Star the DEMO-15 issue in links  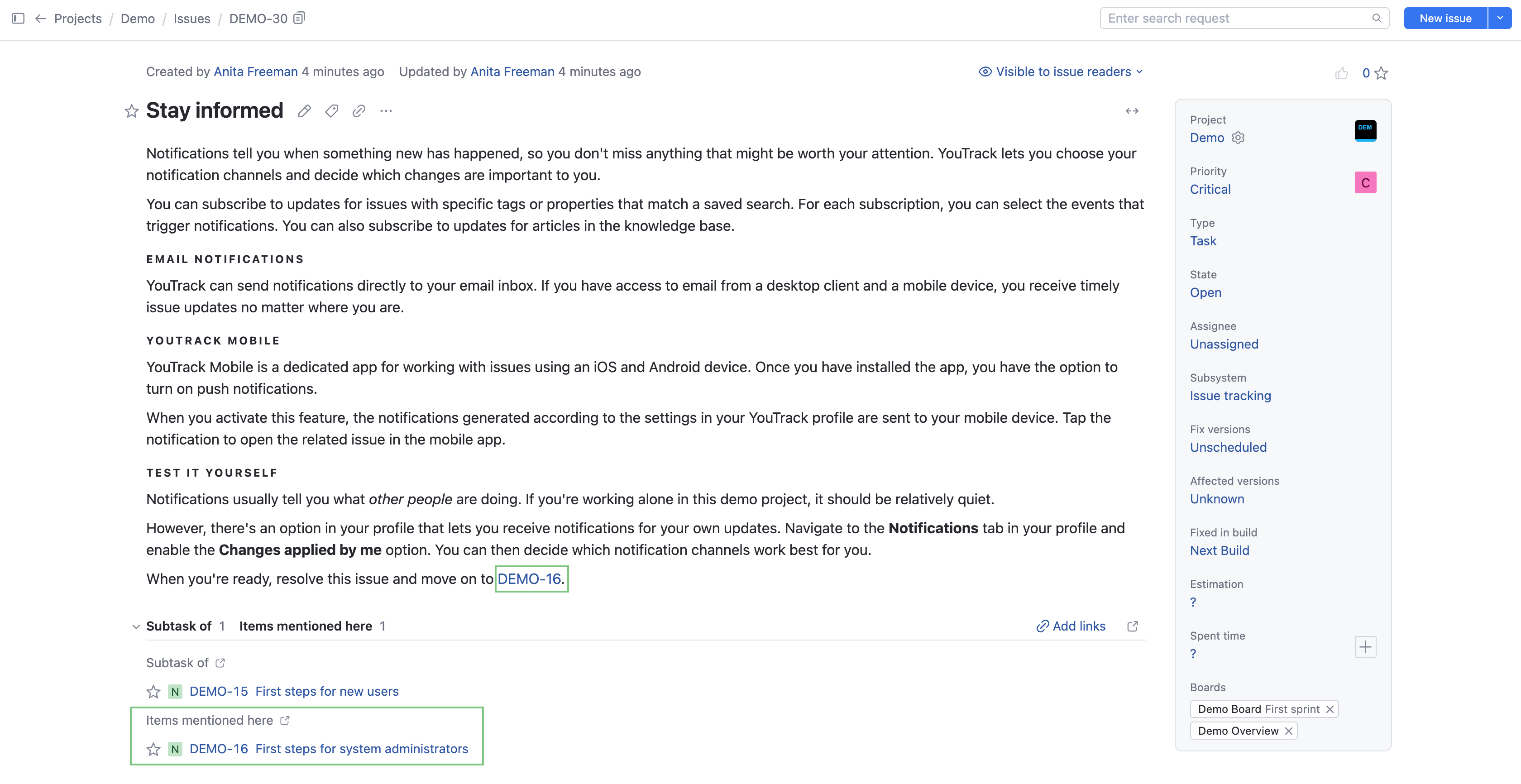coord(153,691)
